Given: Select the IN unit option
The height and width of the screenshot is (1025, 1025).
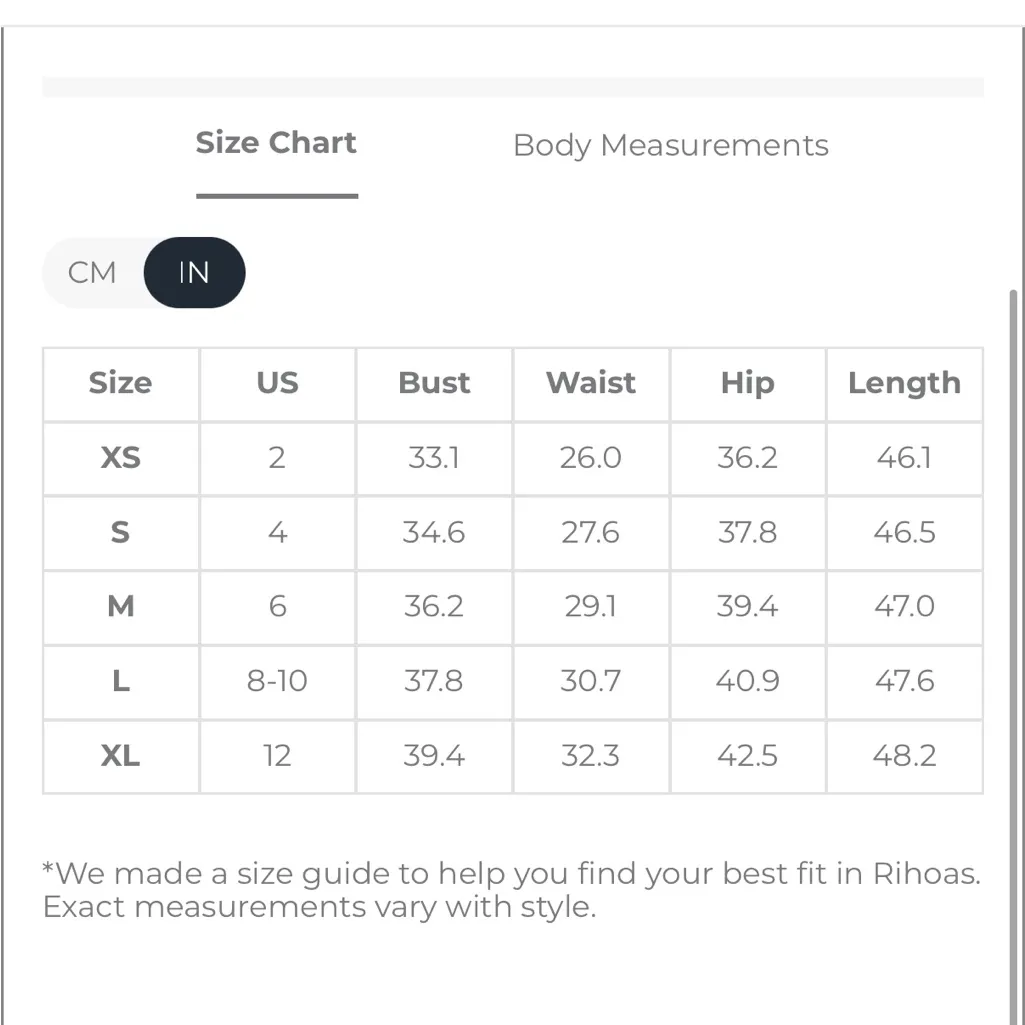Looking at the screenshot, I should click(194, 272).
